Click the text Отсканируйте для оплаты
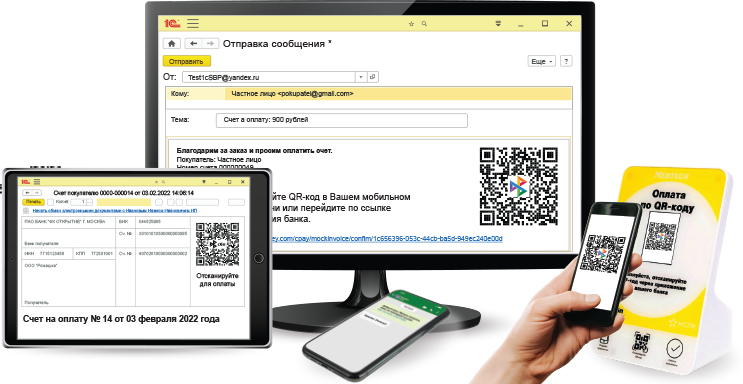The height and width of the screenshot is (384, 743). 217,280
